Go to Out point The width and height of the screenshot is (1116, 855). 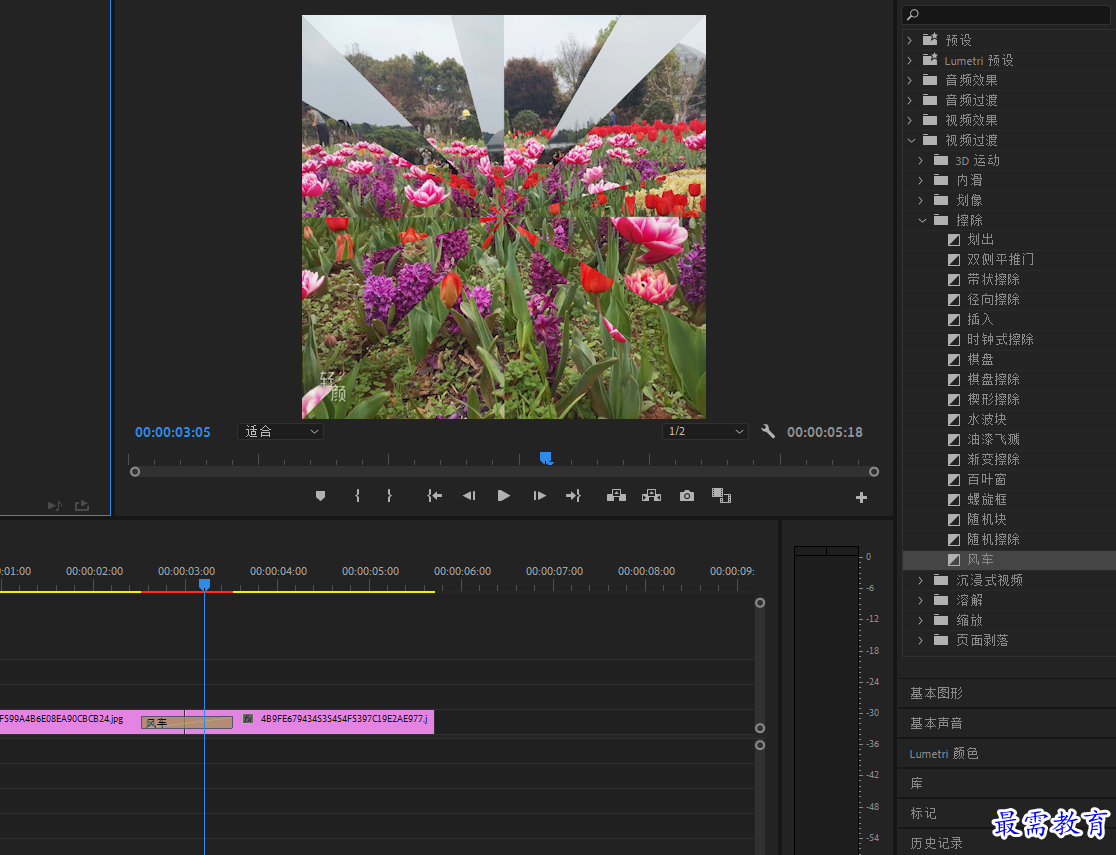point(573,496)
